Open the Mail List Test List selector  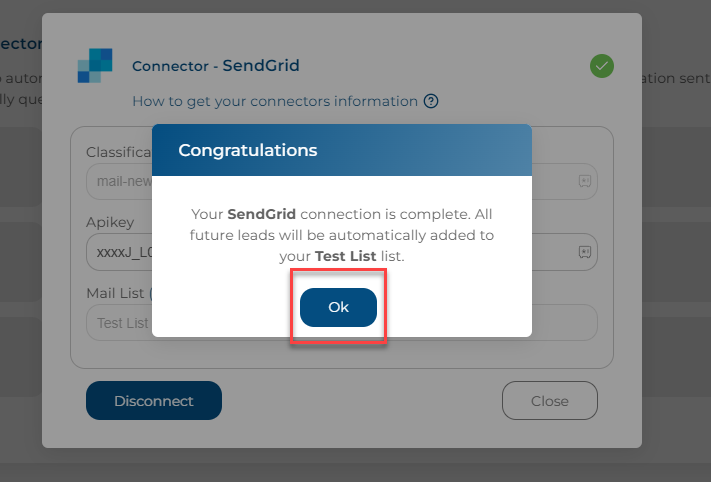pos(341,322)
